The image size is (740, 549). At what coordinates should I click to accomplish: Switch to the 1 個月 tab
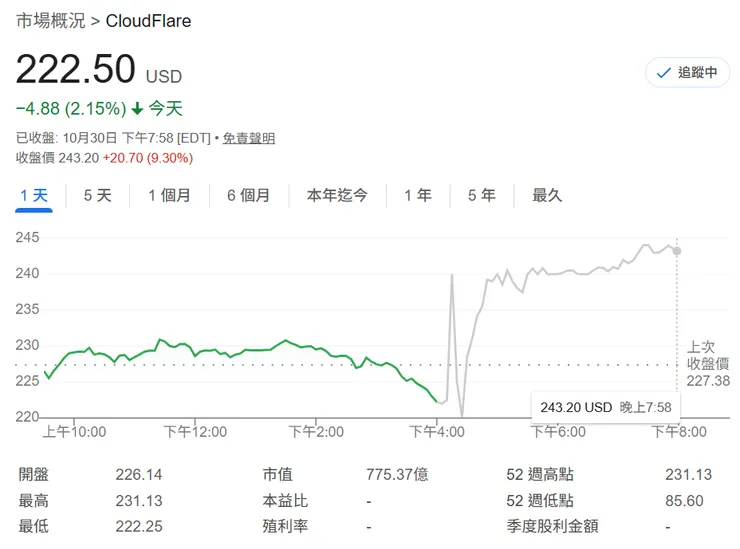[x=169, y=195]
